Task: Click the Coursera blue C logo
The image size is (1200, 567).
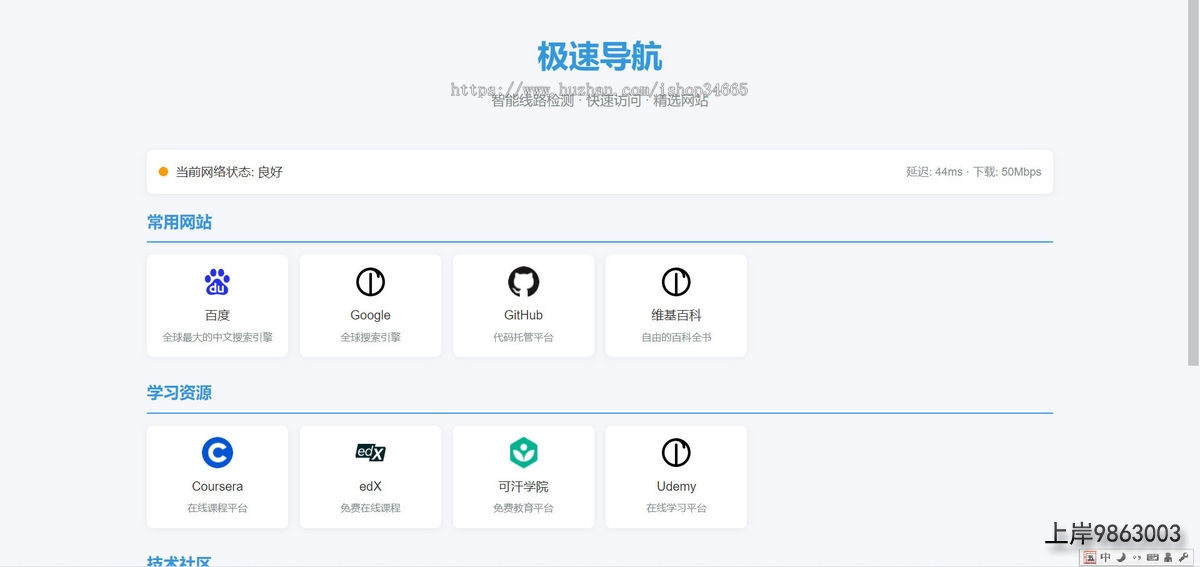Action: coord(217,453)
